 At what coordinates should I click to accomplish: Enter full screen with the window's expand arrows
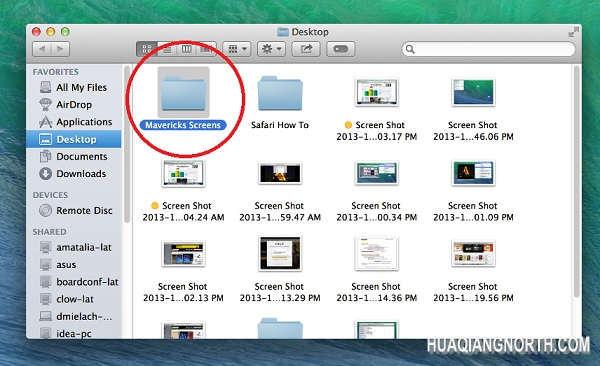pos(573,32)
